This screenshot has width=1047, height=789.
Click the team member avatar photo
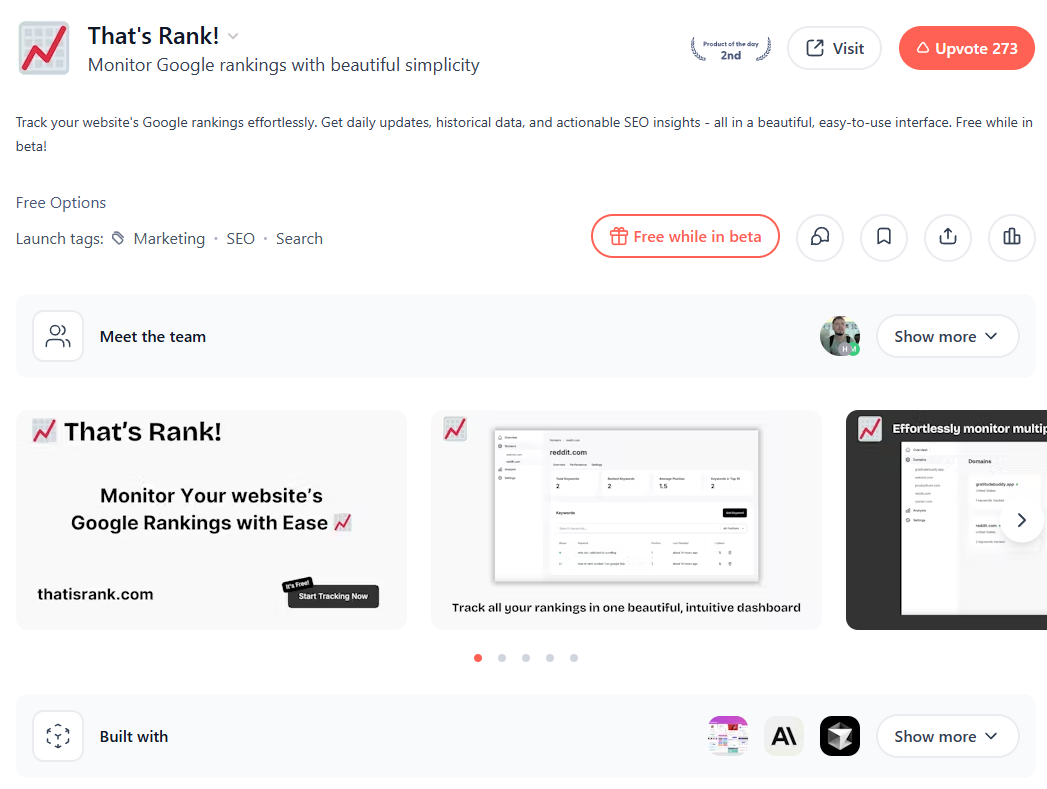[x=839, y=336]
